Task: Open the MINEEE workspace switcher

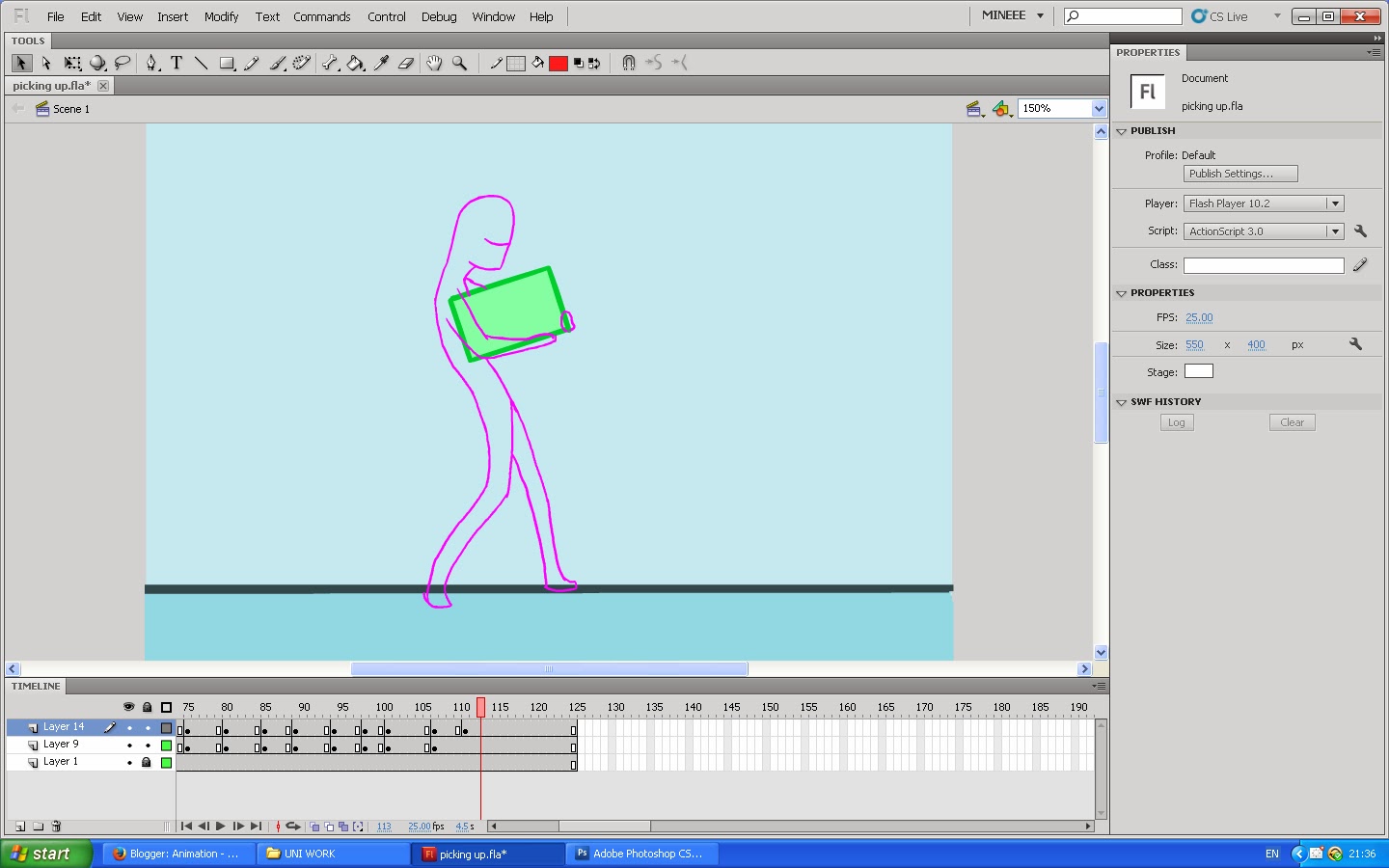Action: (x=1013, y=15)
